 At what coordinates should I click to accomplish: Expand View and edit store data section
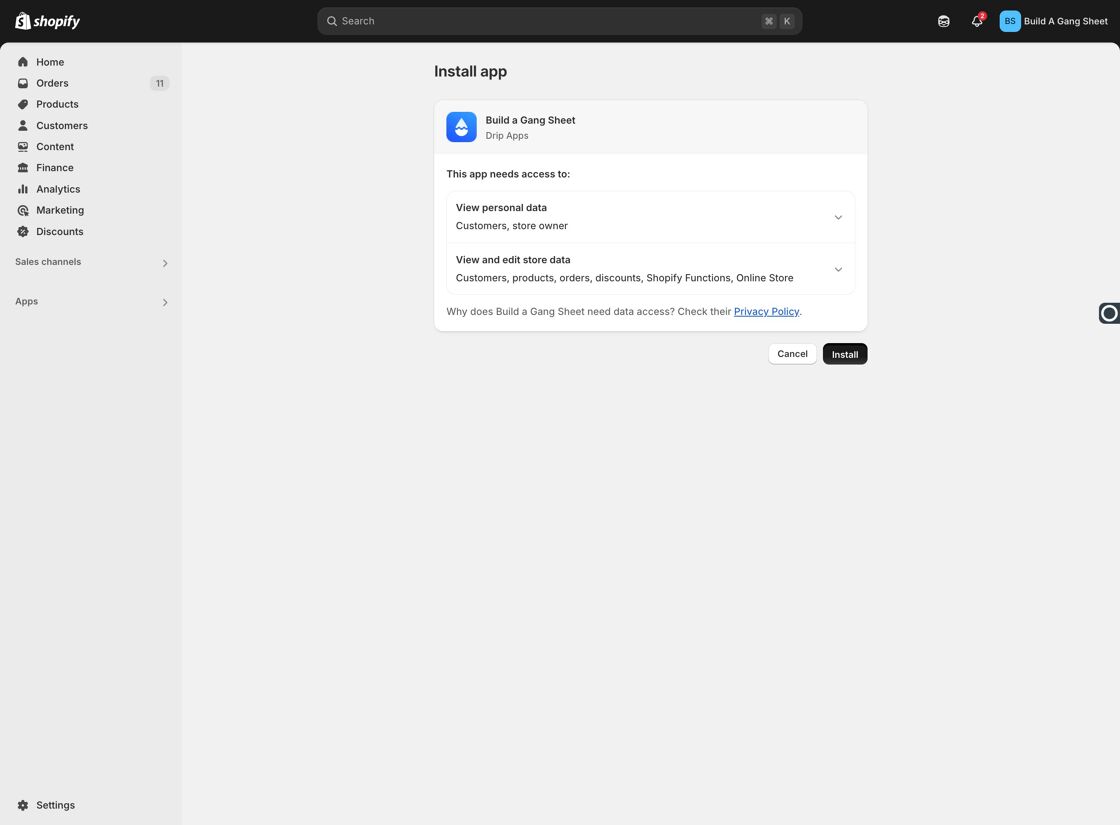tap(650, 269)
